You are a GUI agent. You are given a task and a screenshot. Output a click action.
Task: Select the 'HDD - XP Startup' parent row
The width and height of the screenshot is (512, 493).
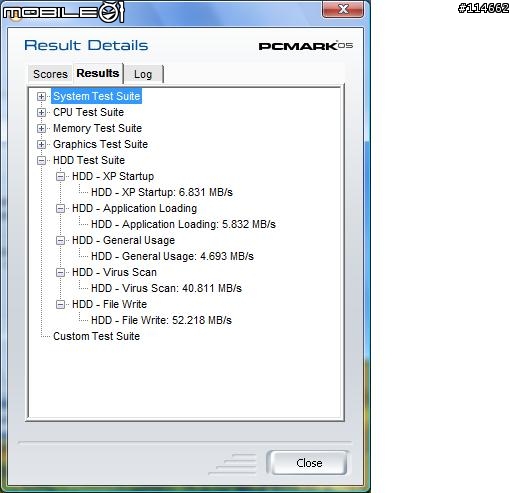point(113,176)
